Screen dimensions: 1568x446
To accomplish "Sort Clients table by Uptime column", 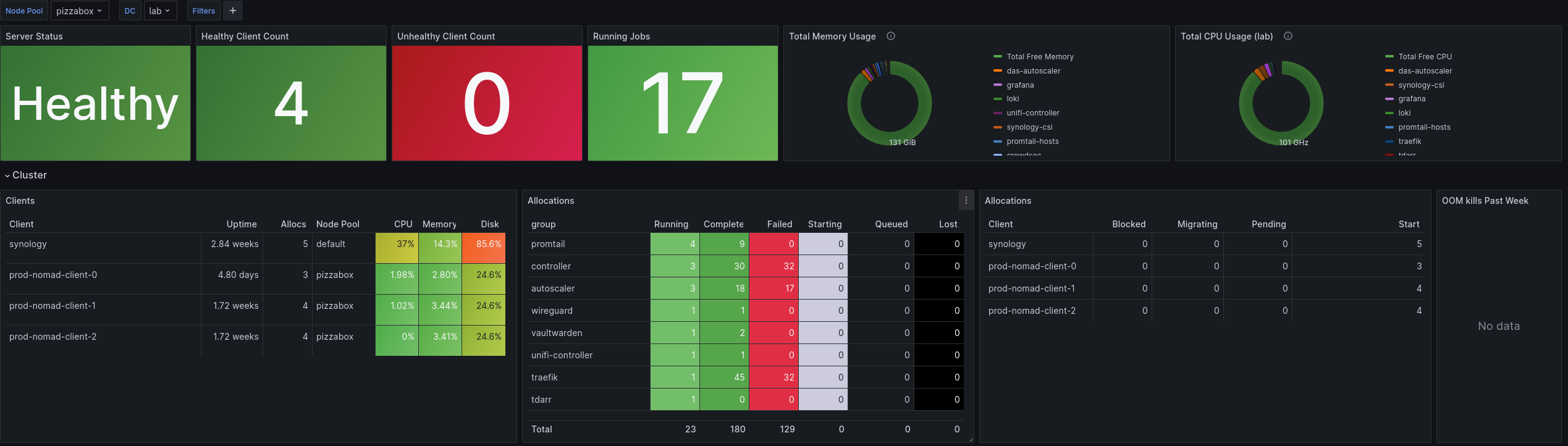I will (x=242, y=224).
